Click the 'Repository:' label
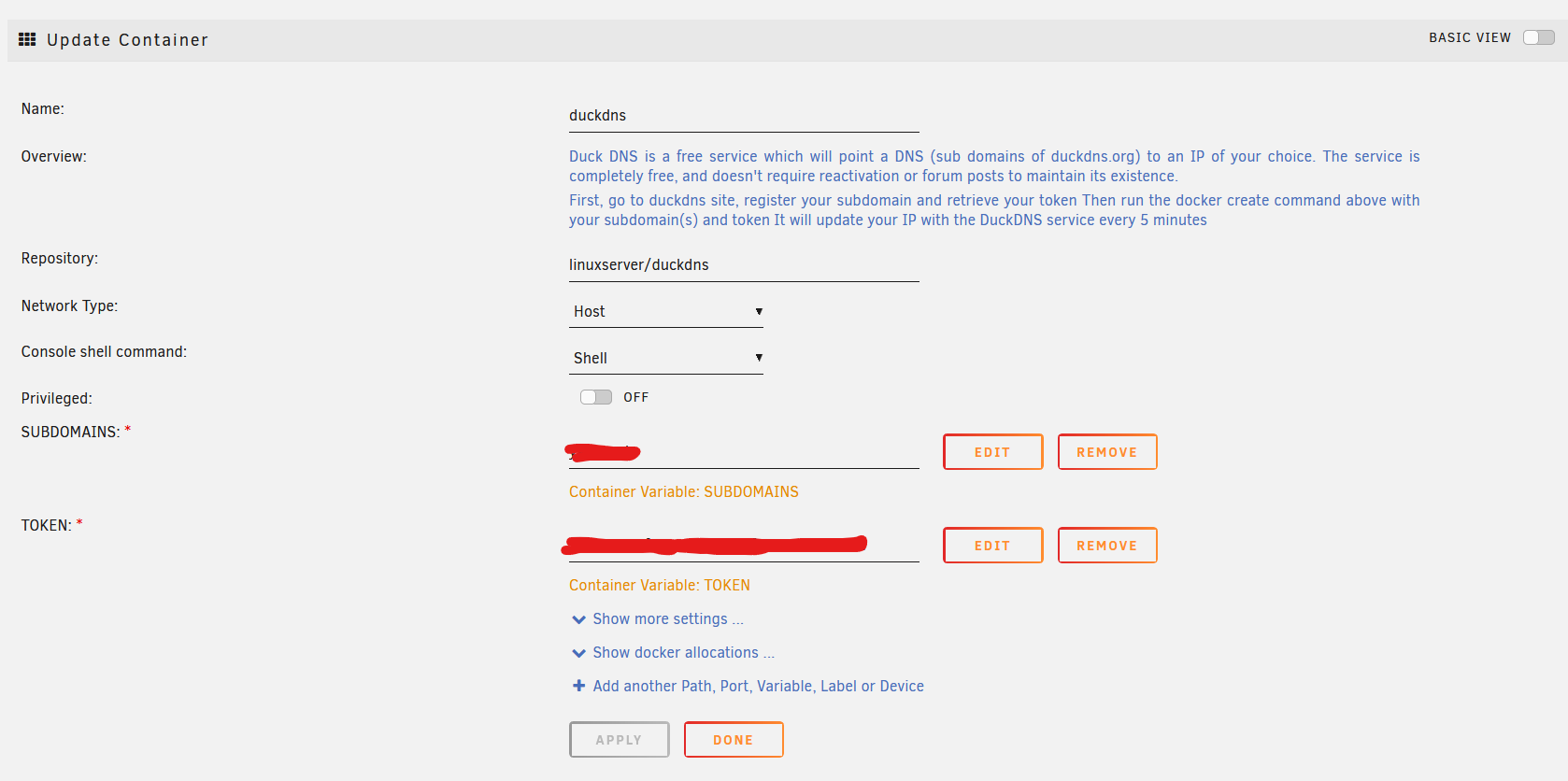This screenshot has width=1568, height=781. click(60, 258)
